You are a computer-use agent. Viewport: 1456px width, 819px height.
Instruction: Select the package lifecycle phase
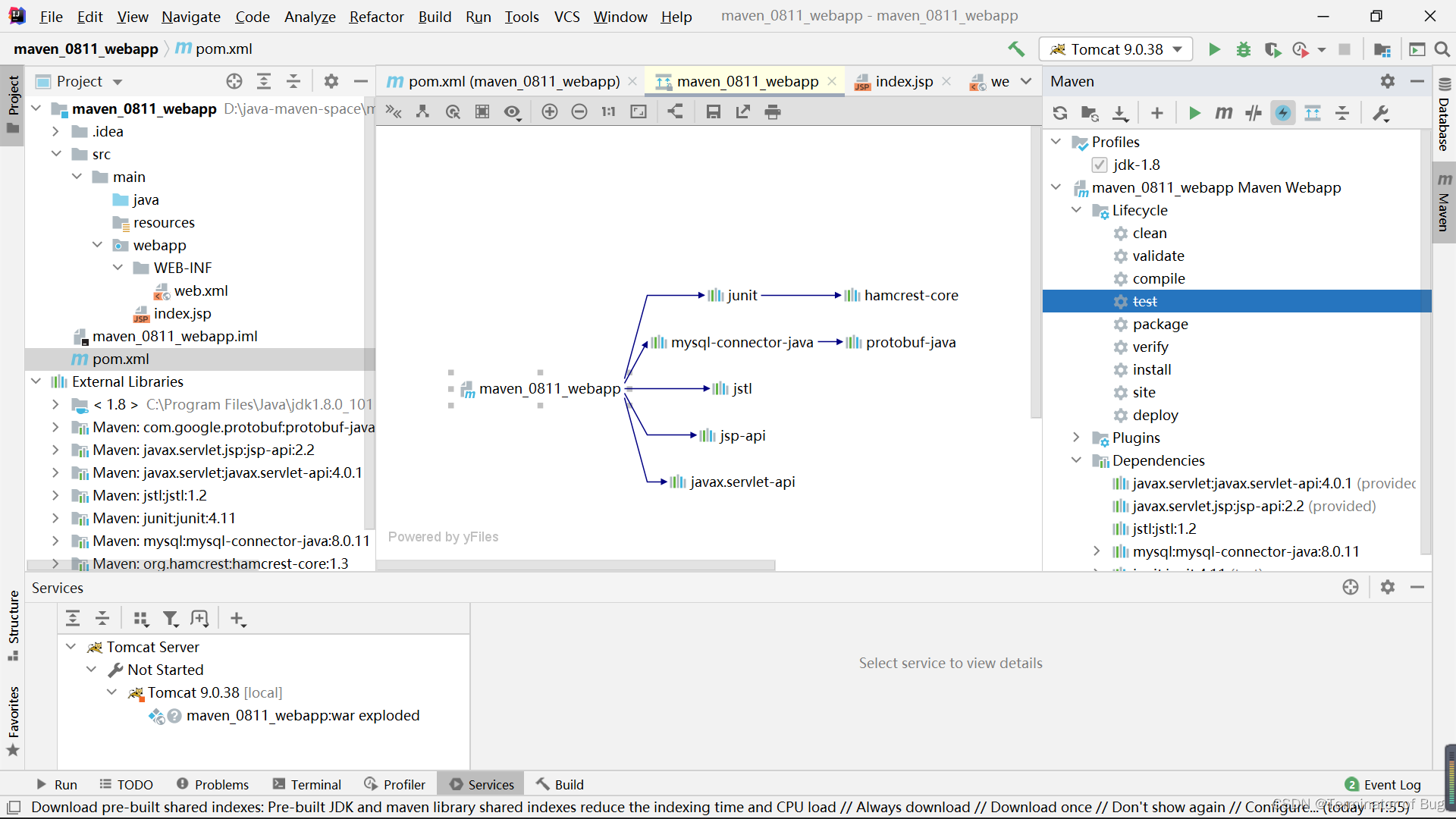[1160, 324]
